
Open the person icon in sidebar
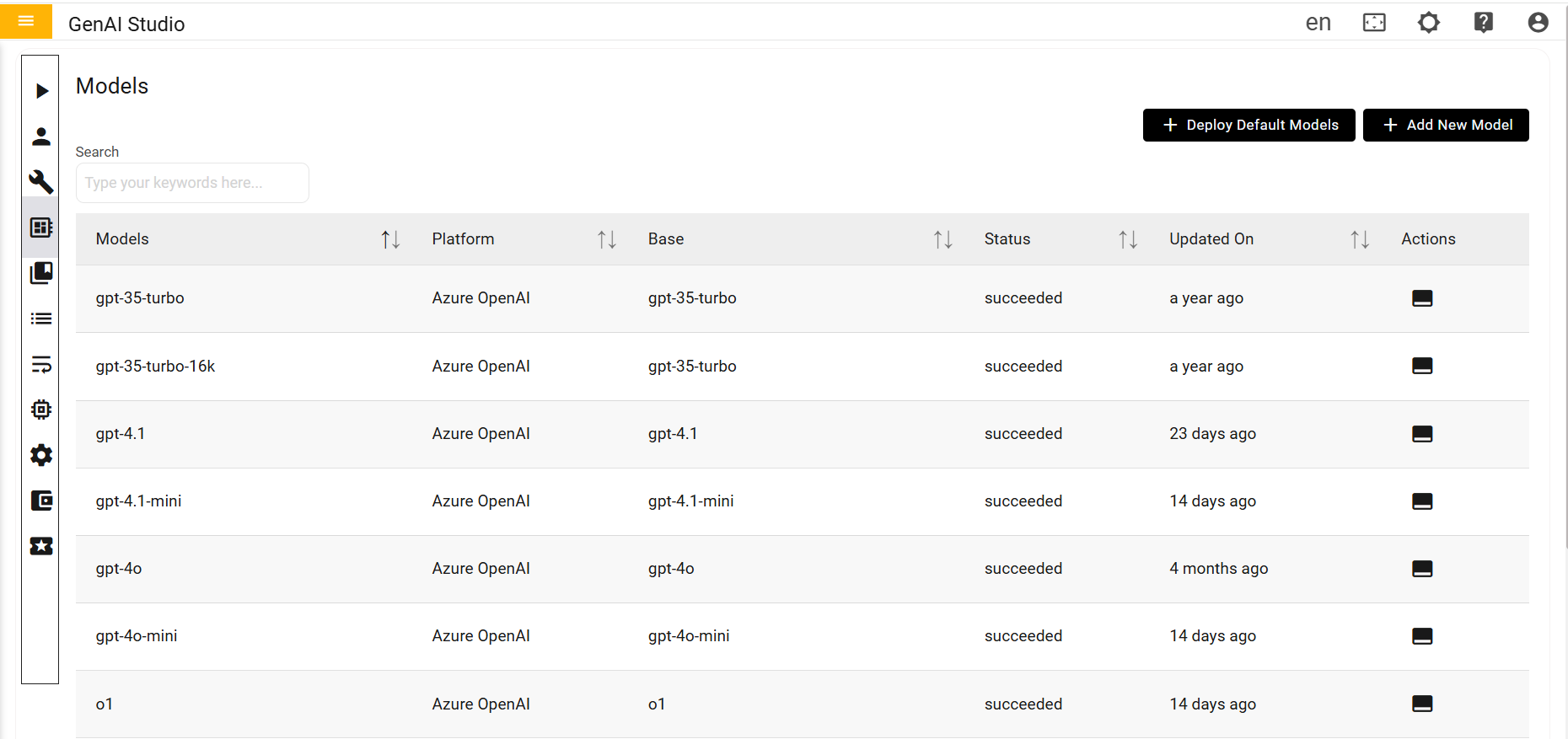[41, 137]
